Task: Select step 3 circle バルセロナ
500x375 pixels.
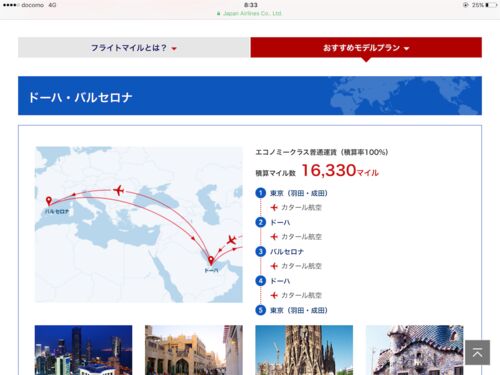Action: (261, 252)
